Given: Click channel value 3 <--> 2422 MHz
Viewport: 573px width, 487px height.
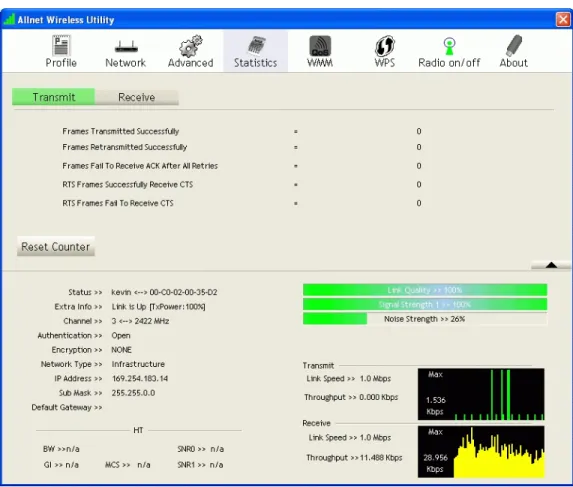Looking at the screenshot, I should click(x=140, y=321).
